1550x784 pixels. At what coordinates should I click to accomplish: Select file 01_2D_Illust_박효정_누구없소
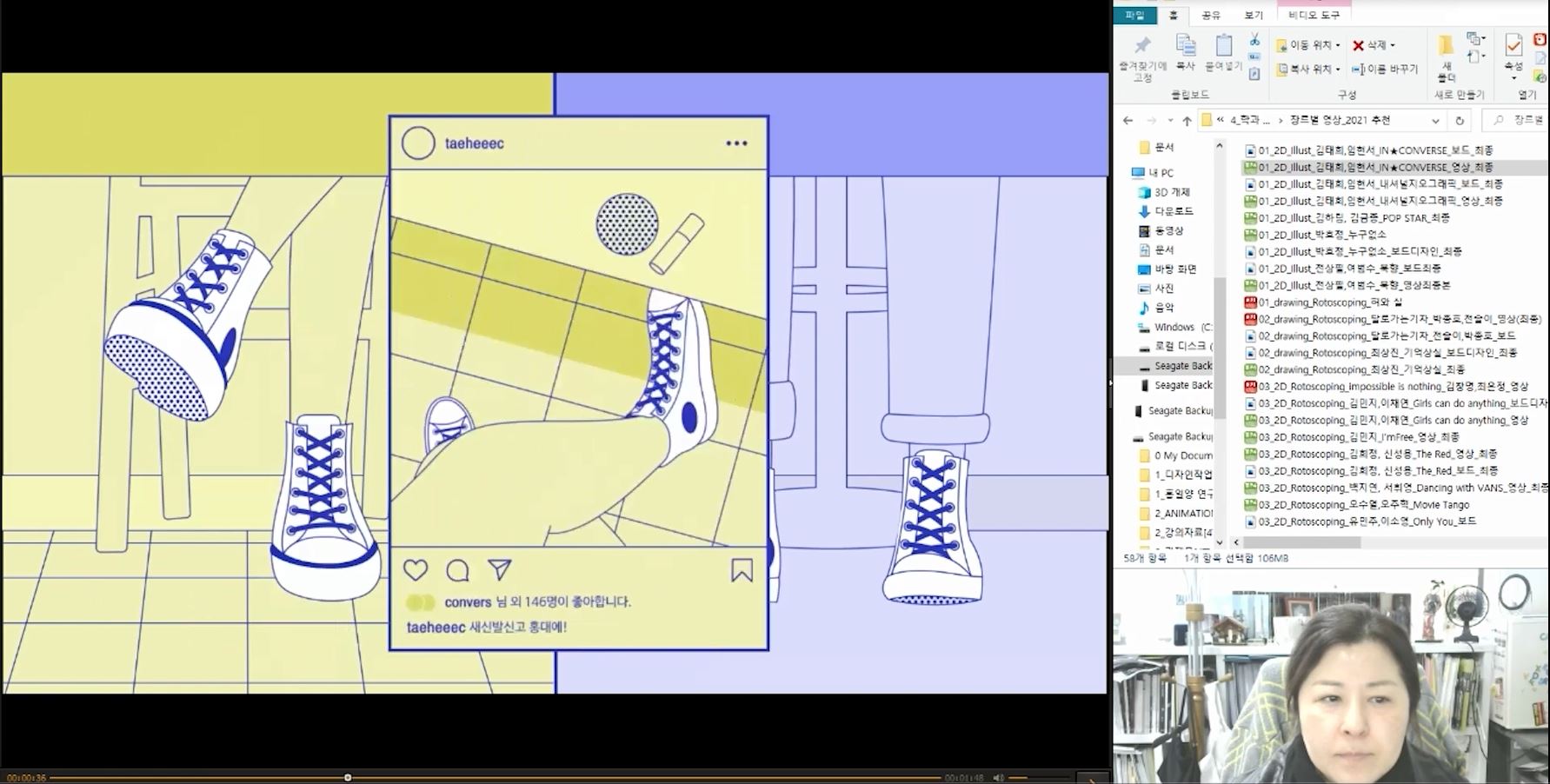(x=1314, y=235)
